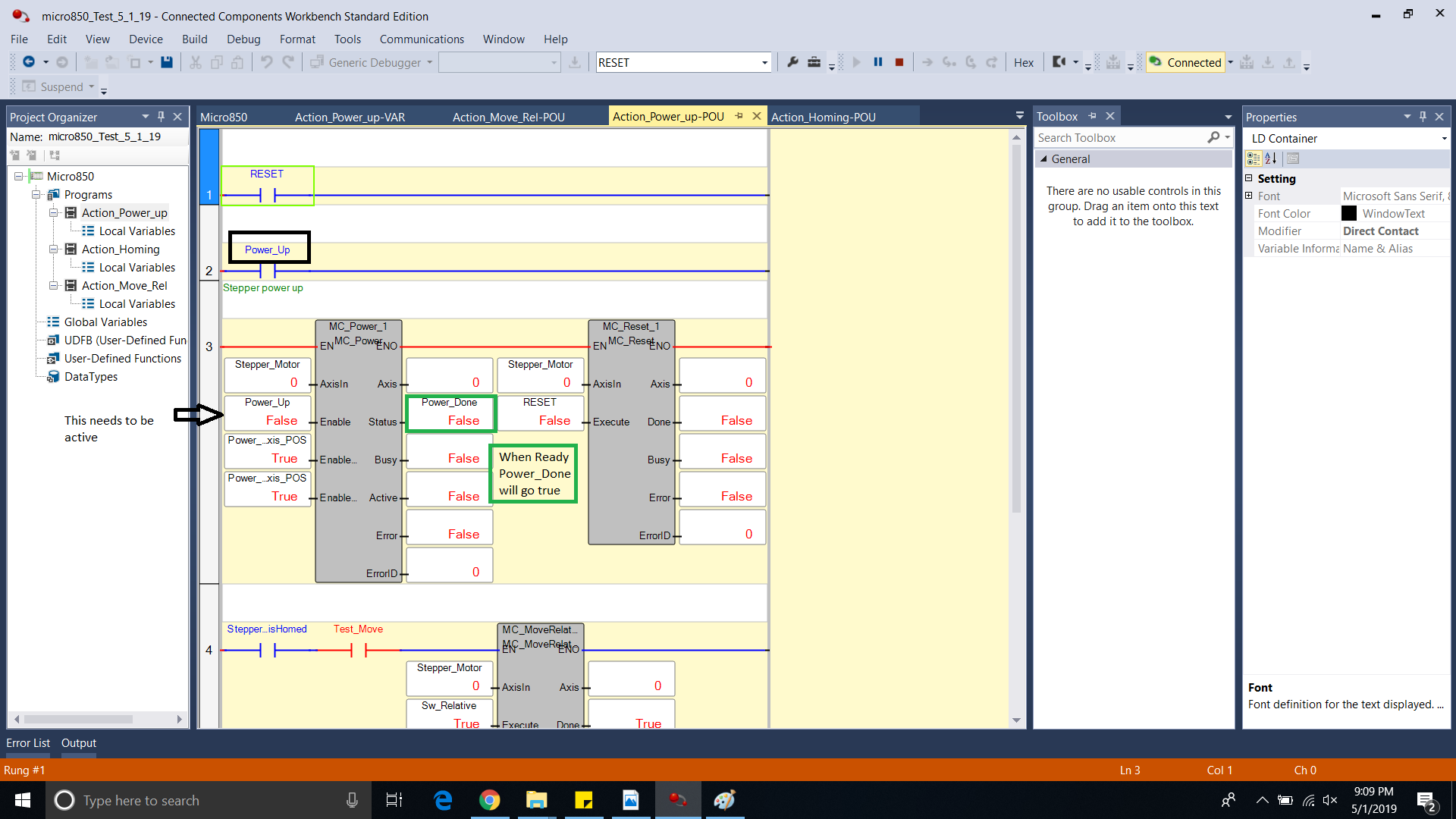Select User-Defined Functions tree item
This screenshot has width=1456, height=819.
point(122,359)
